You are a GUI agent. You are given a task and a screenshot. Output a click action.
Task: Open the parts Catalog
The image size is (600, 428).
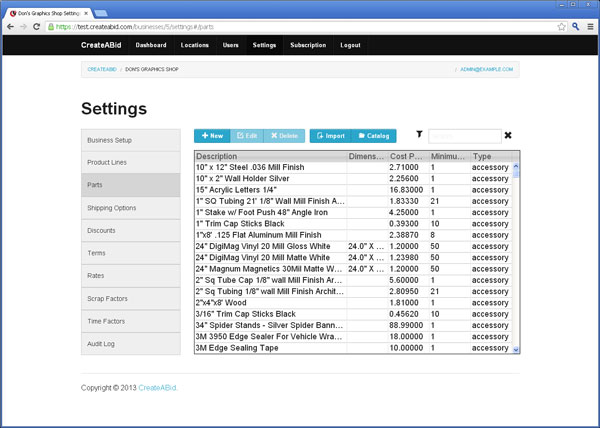coord(374,135)
